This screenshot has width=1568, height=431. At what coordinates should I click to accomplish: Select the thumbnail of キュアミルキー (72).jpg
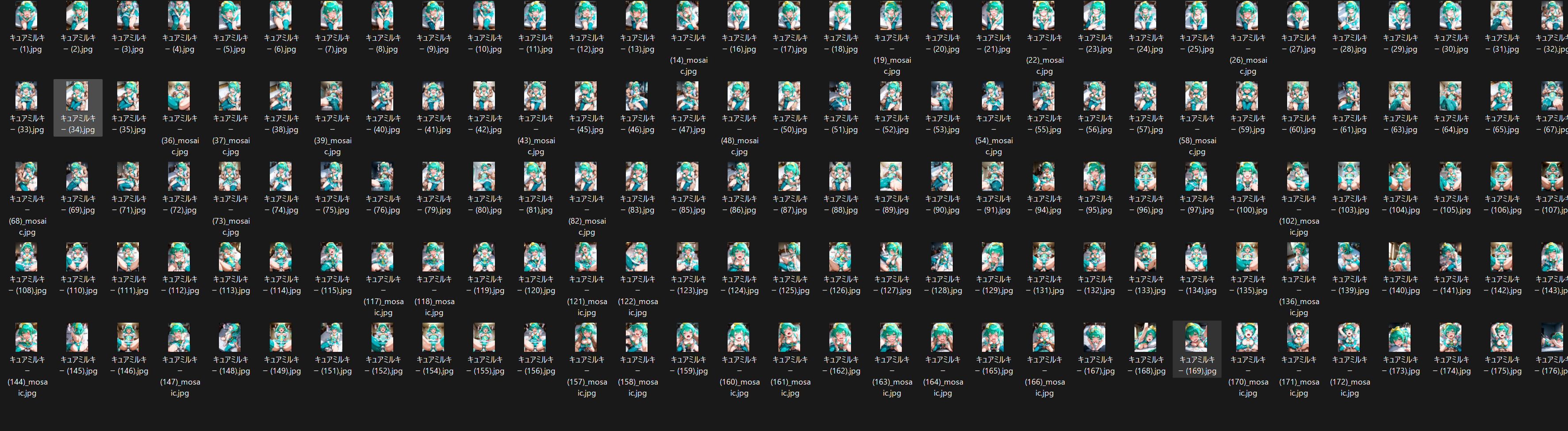179,176
